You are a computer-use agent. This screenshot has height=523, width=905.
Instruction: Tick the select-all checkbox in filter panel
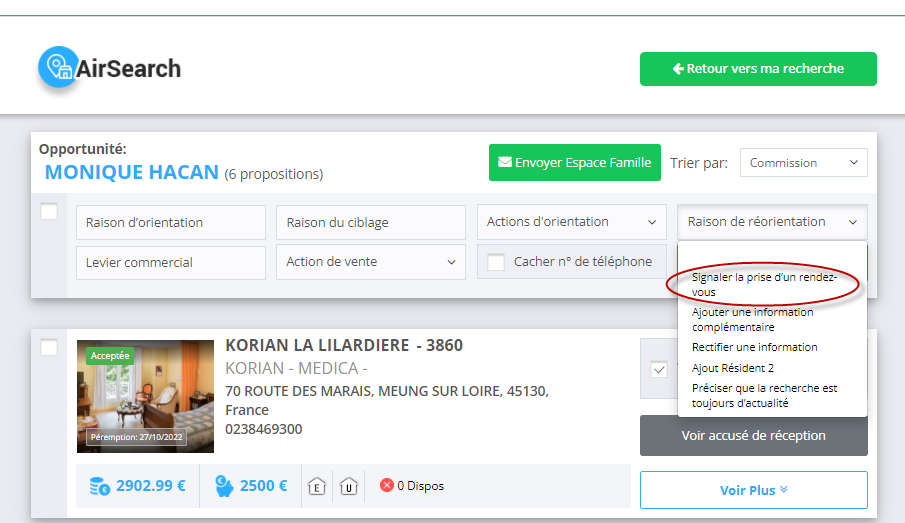(49, 211)
